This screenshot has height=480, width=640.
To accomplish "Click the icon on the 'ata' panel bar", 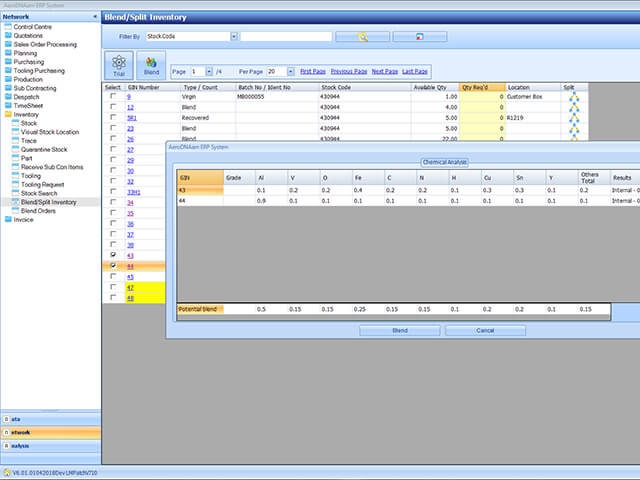I will click(x=6, y=419).
